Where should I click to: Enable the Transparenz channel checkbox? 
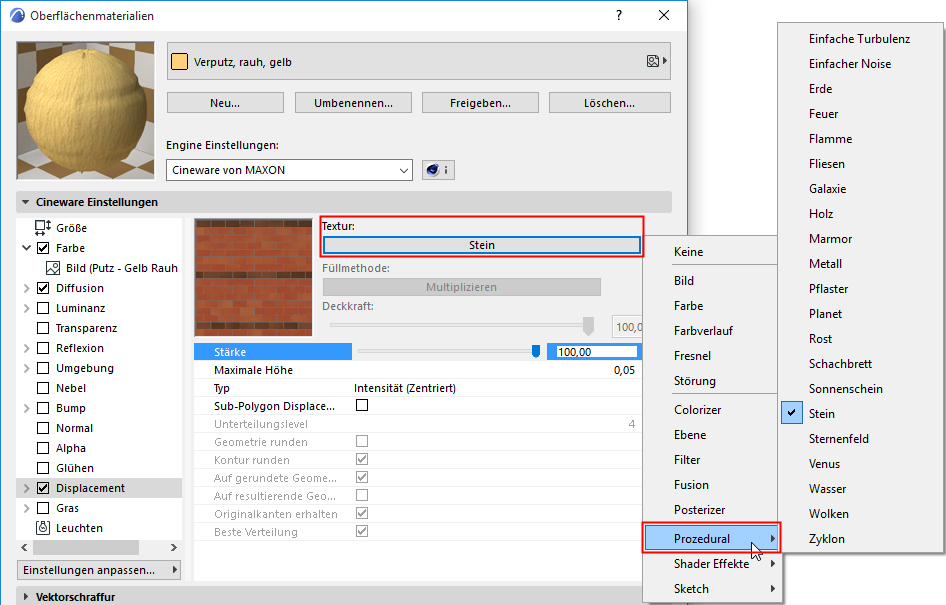pyautogui.click(x=43, y=328)
